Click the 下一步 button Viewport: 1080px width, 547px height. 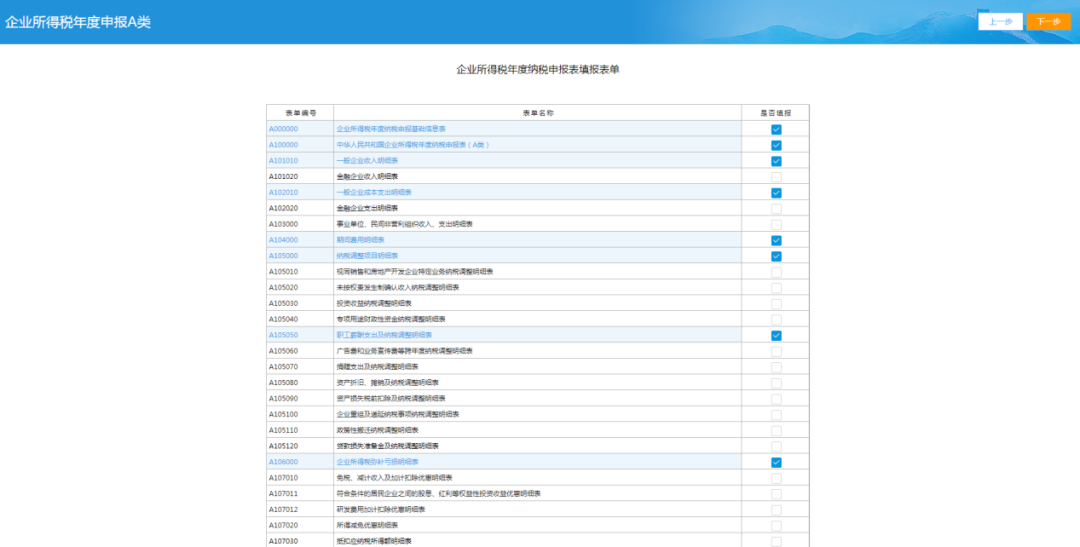(x=1048, y=21)
